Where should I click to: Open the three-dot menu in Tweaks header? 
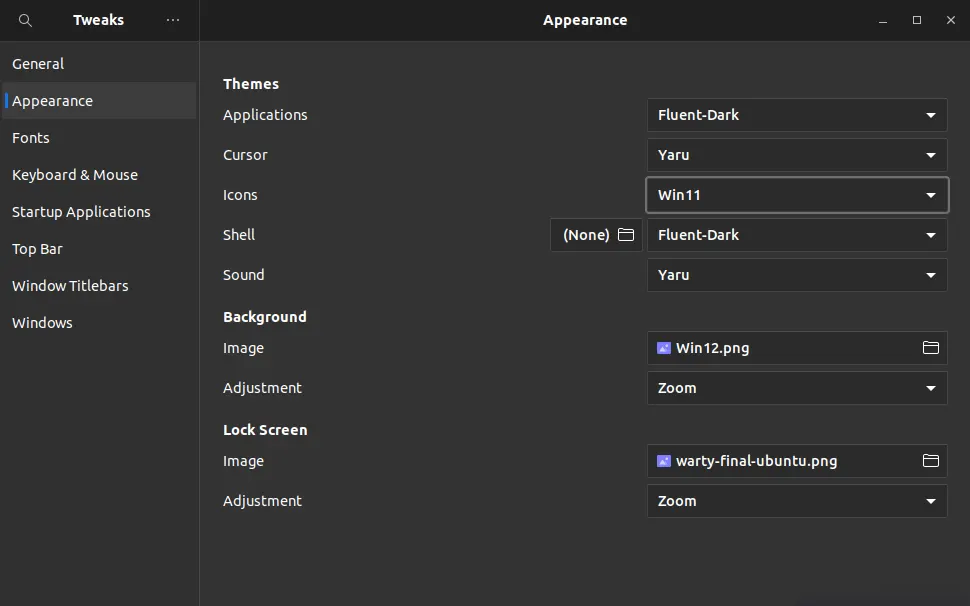(172, 20)
